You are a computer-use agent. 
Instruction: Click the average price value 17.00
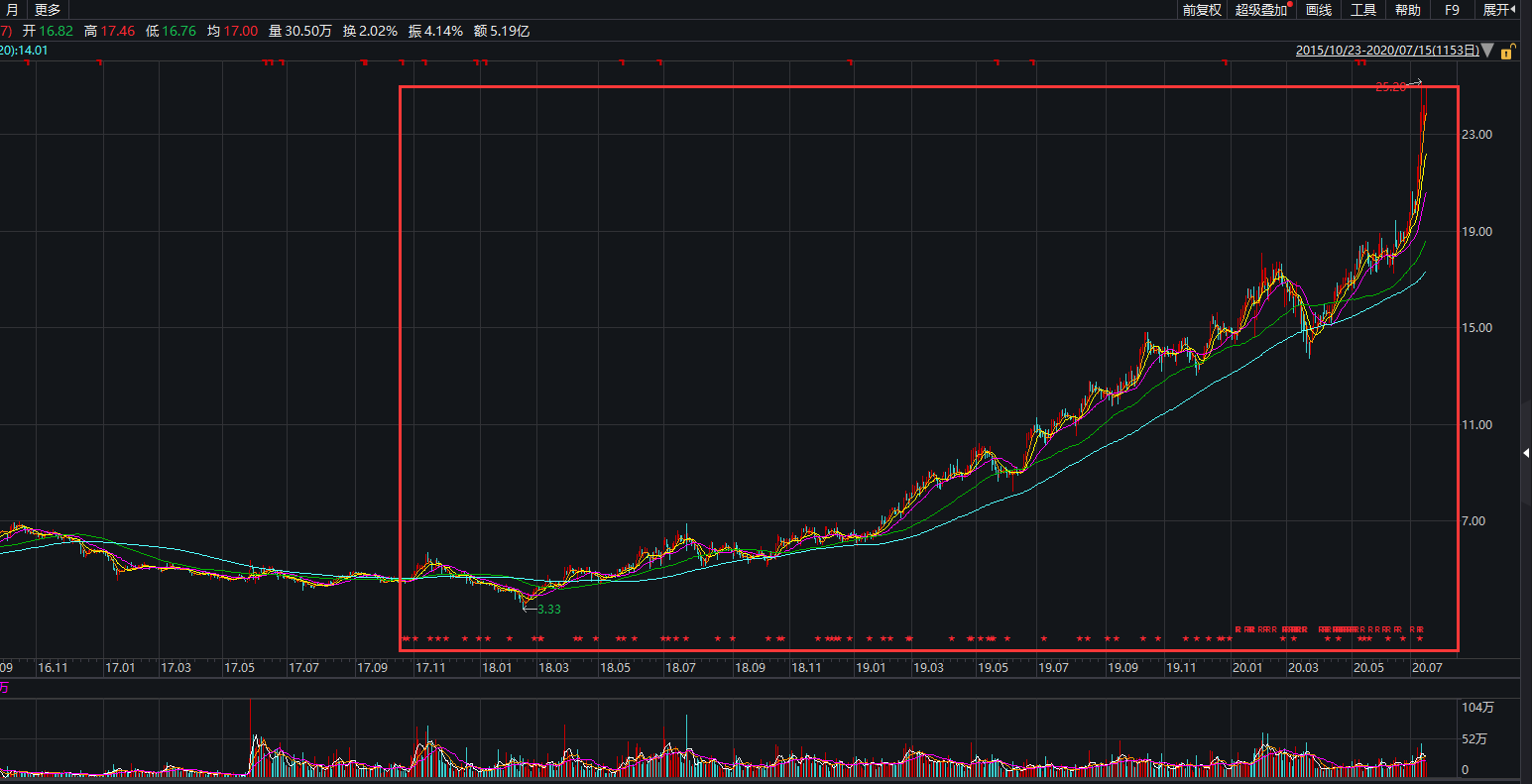pyautogui.click(x=241, y=31)
